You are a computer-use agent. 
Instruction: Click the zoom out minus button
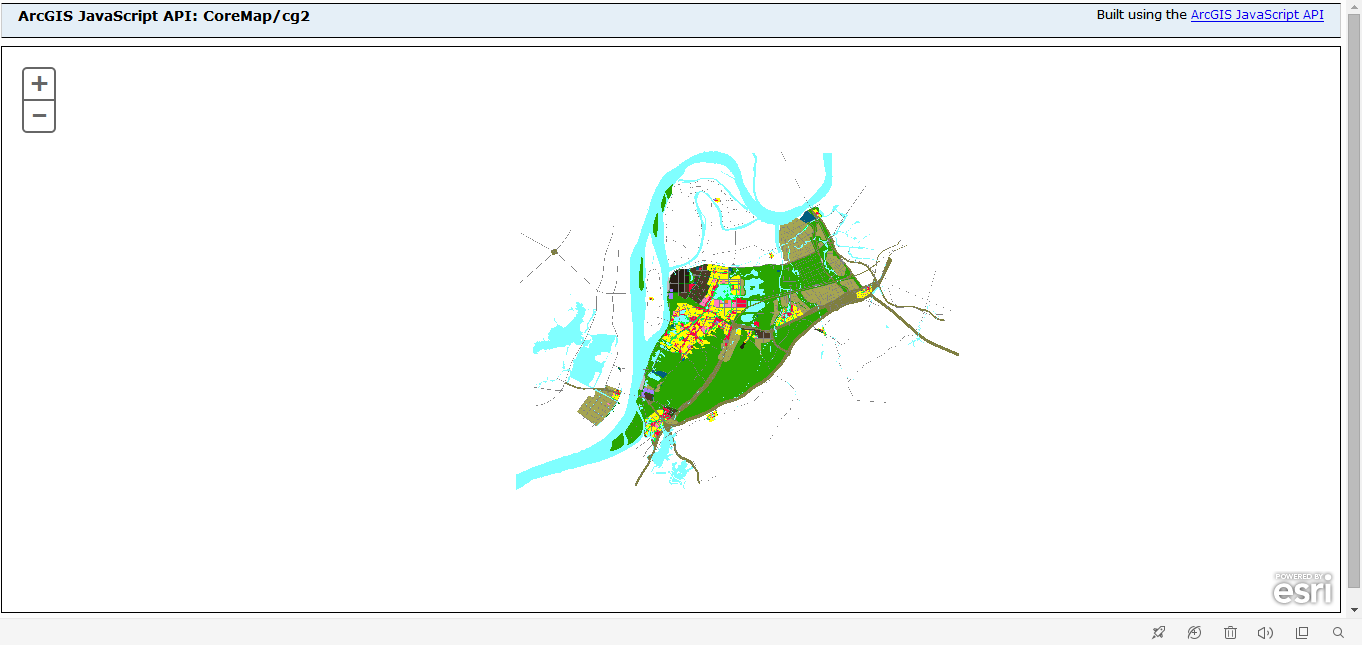tap(39, 116)
